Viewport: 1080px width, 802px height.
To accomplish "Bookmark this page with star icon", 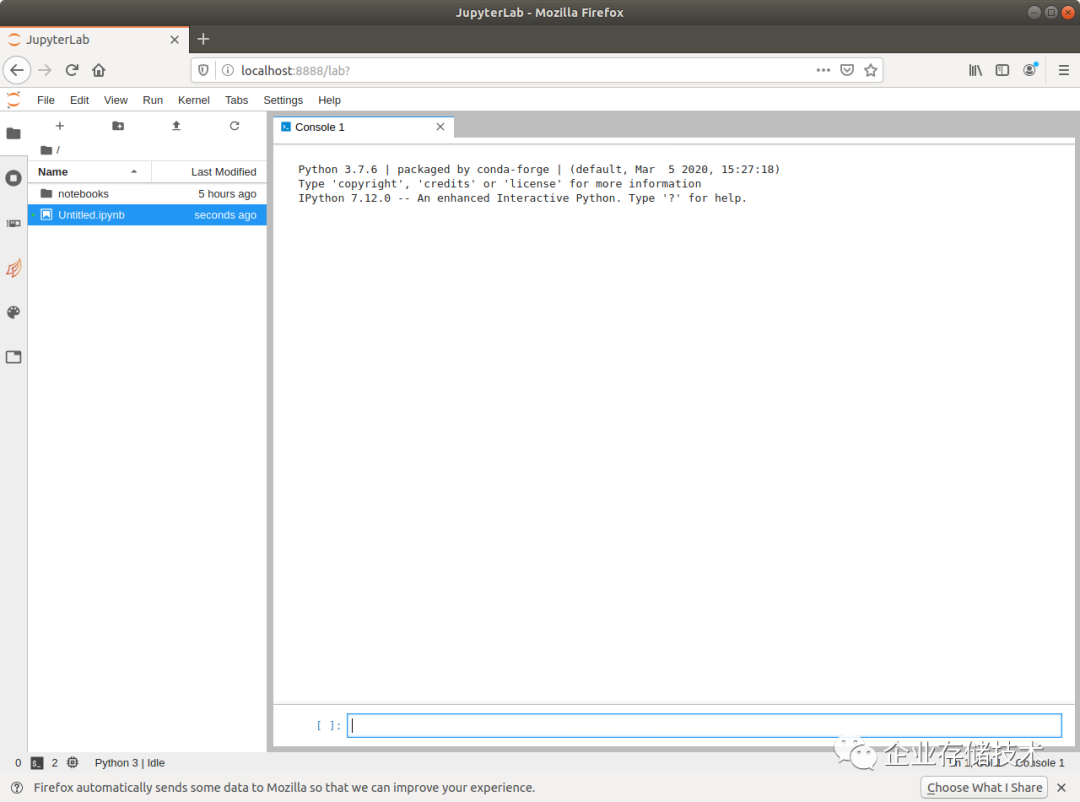I will pyautogui.click(x=871, y=70).
